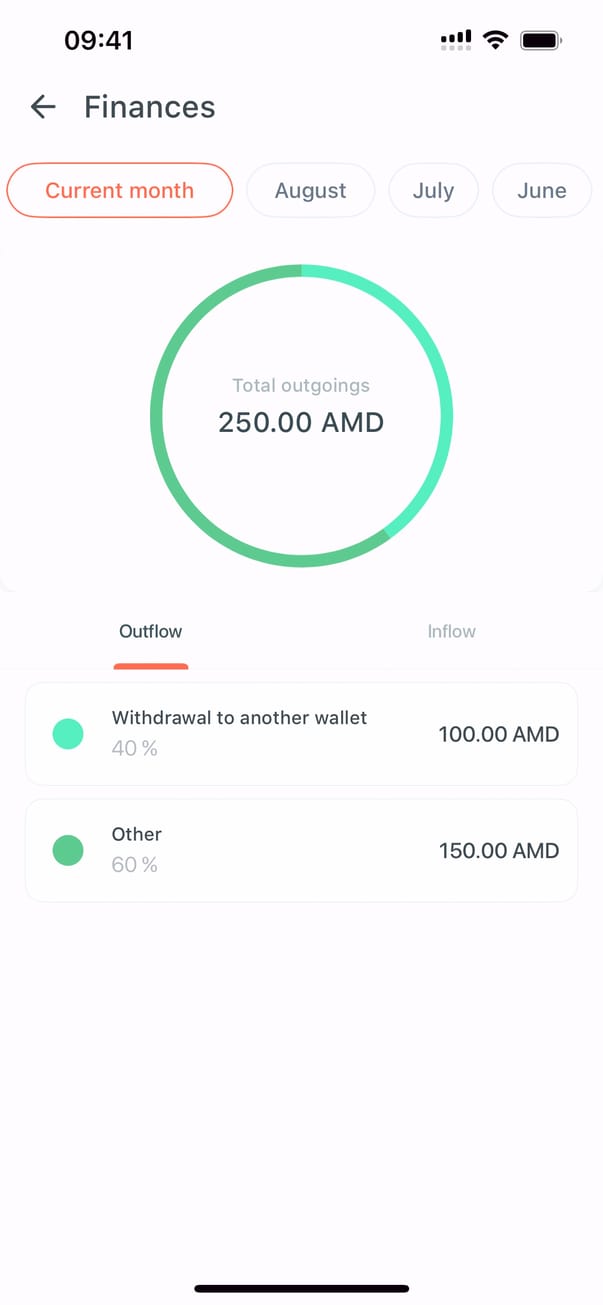Tap the 100.00 AMD amount
603x1305 pixels.
coord(498,735)
